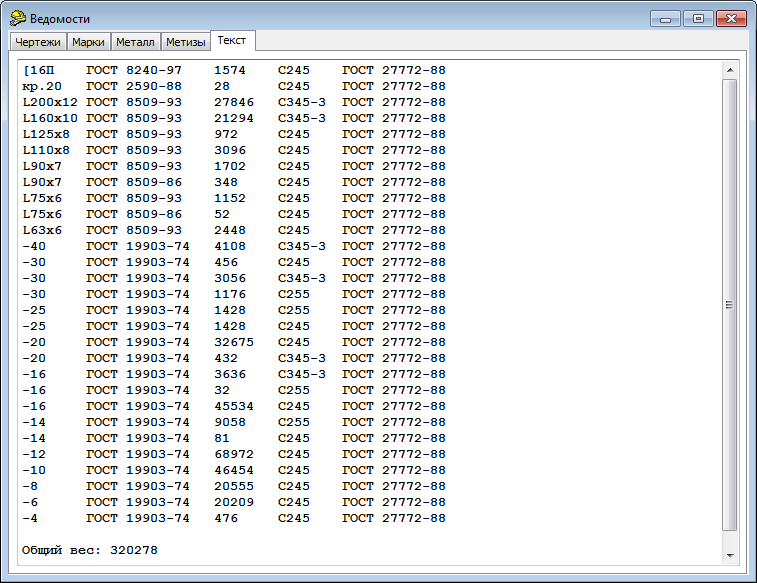
Task: Click weight value '45534'
Action: click(234, 406)
